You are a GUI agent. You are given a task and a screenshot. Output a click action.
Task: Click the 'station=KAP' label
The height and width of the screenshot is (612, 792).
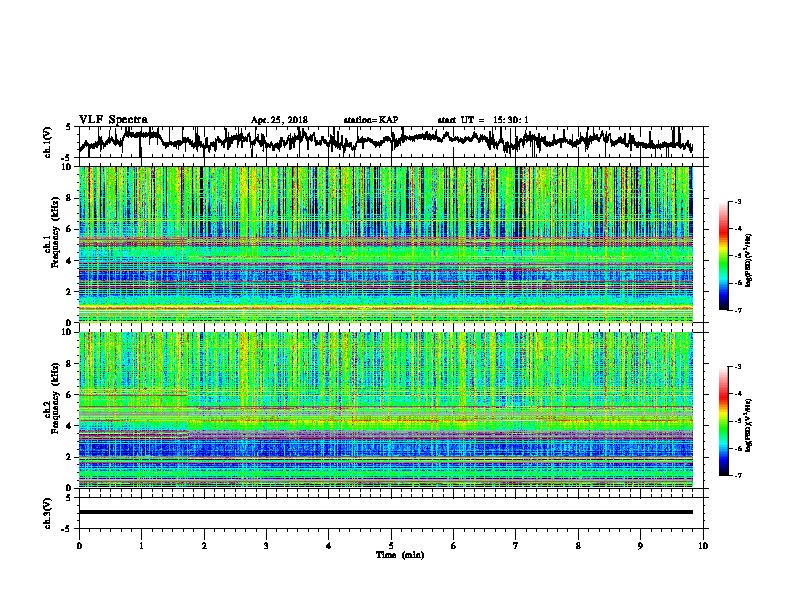(x=371, y=120)
